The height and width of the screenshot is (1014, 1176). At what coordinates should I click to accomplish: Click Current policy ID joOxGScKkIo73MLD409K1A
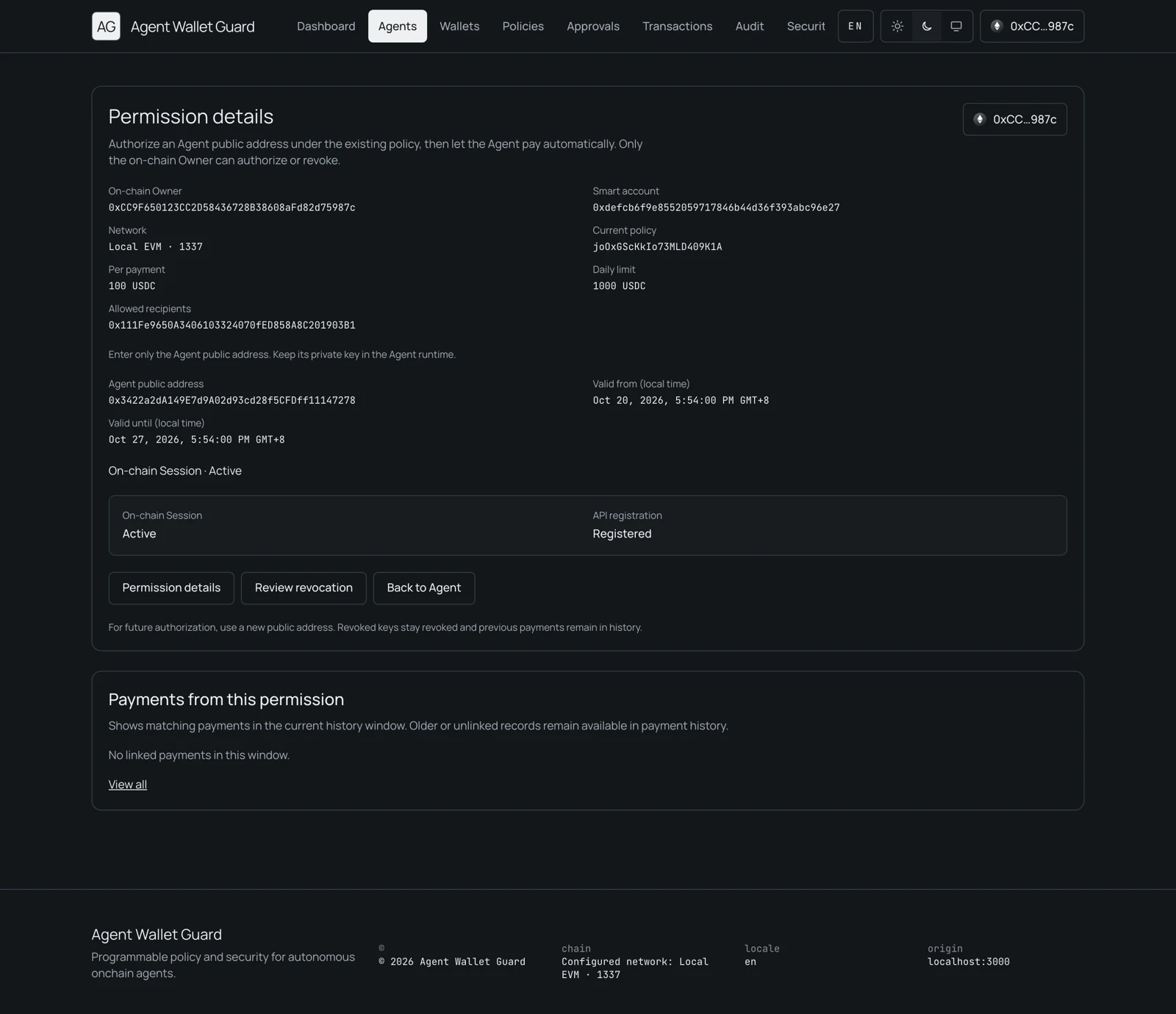tap(658, 247)
